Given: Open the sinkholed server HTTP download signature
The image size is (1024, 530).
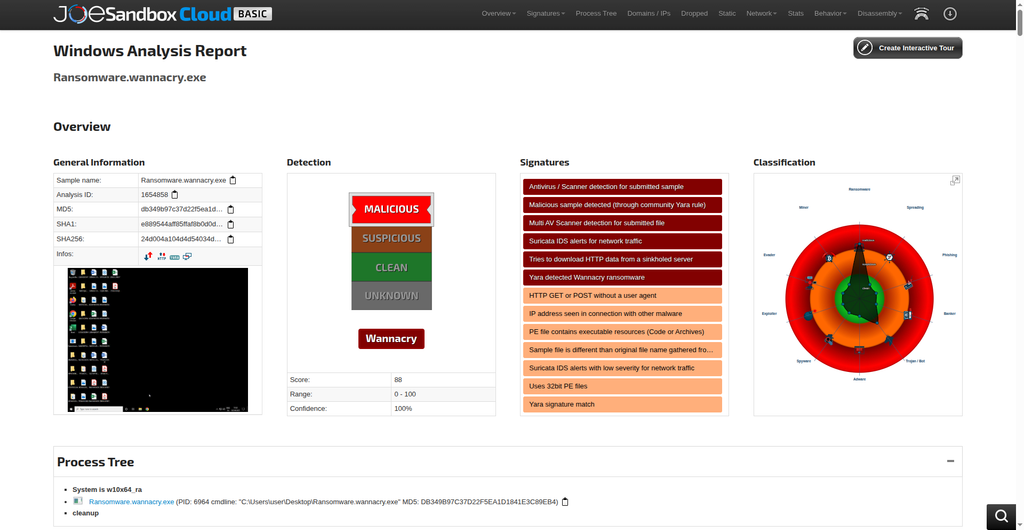Looking at the screenshot, I should pyautogui.click(x=622, y=259).
